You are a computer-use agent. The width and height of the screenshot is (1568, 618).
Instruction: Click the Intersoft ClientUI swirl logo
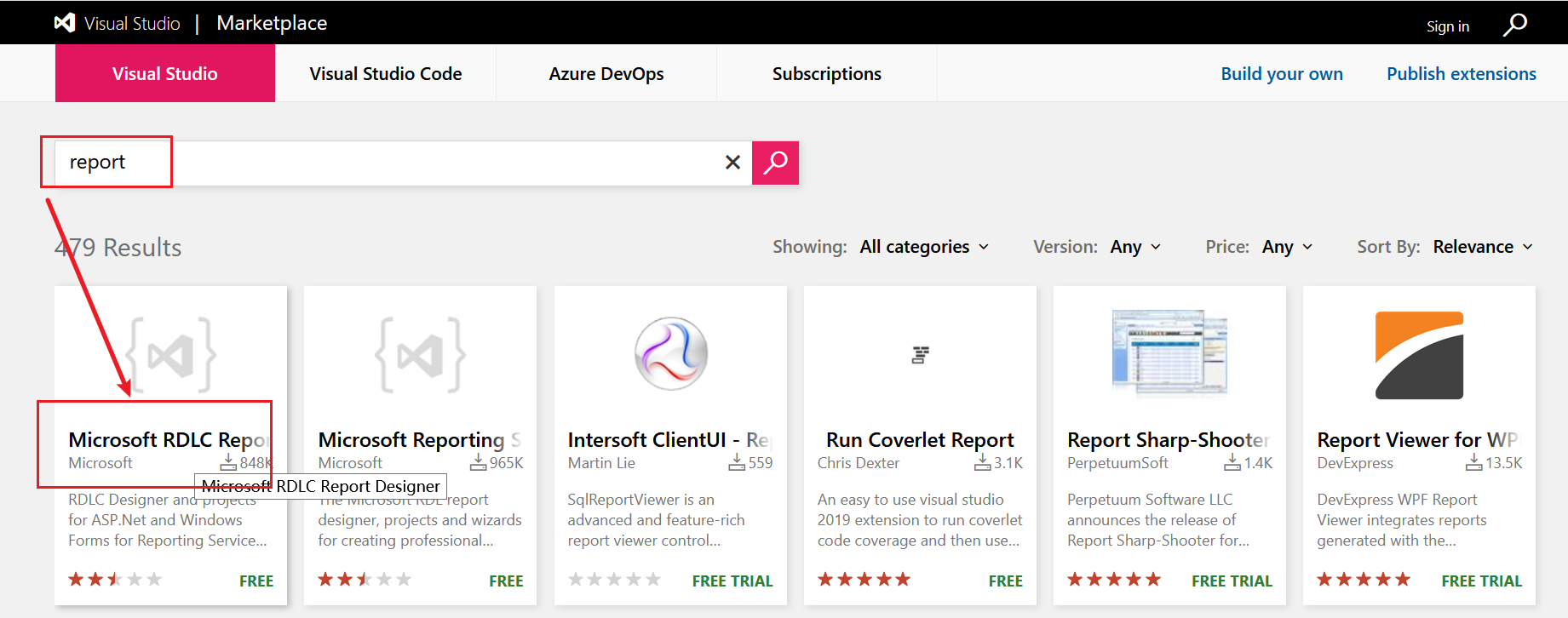coord(671,353)
